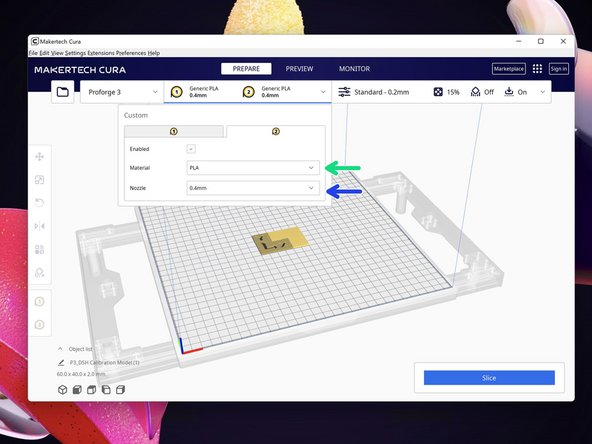Switch to top view camera icon
The image size is (592, 444).
pos(91,390)
